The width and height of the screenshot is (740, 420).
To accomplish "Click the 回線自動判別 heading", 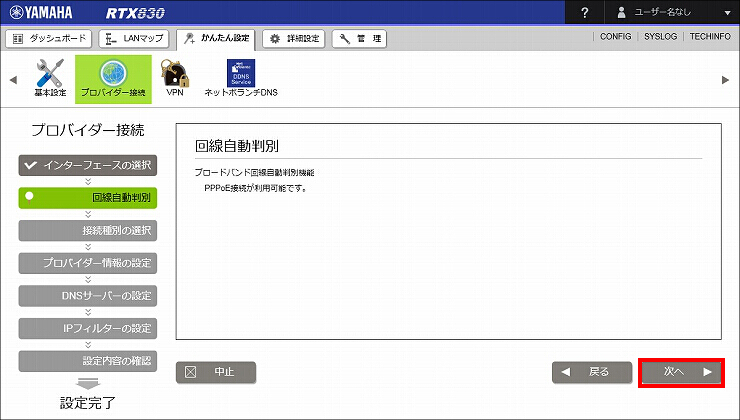I will pos(237,146).
